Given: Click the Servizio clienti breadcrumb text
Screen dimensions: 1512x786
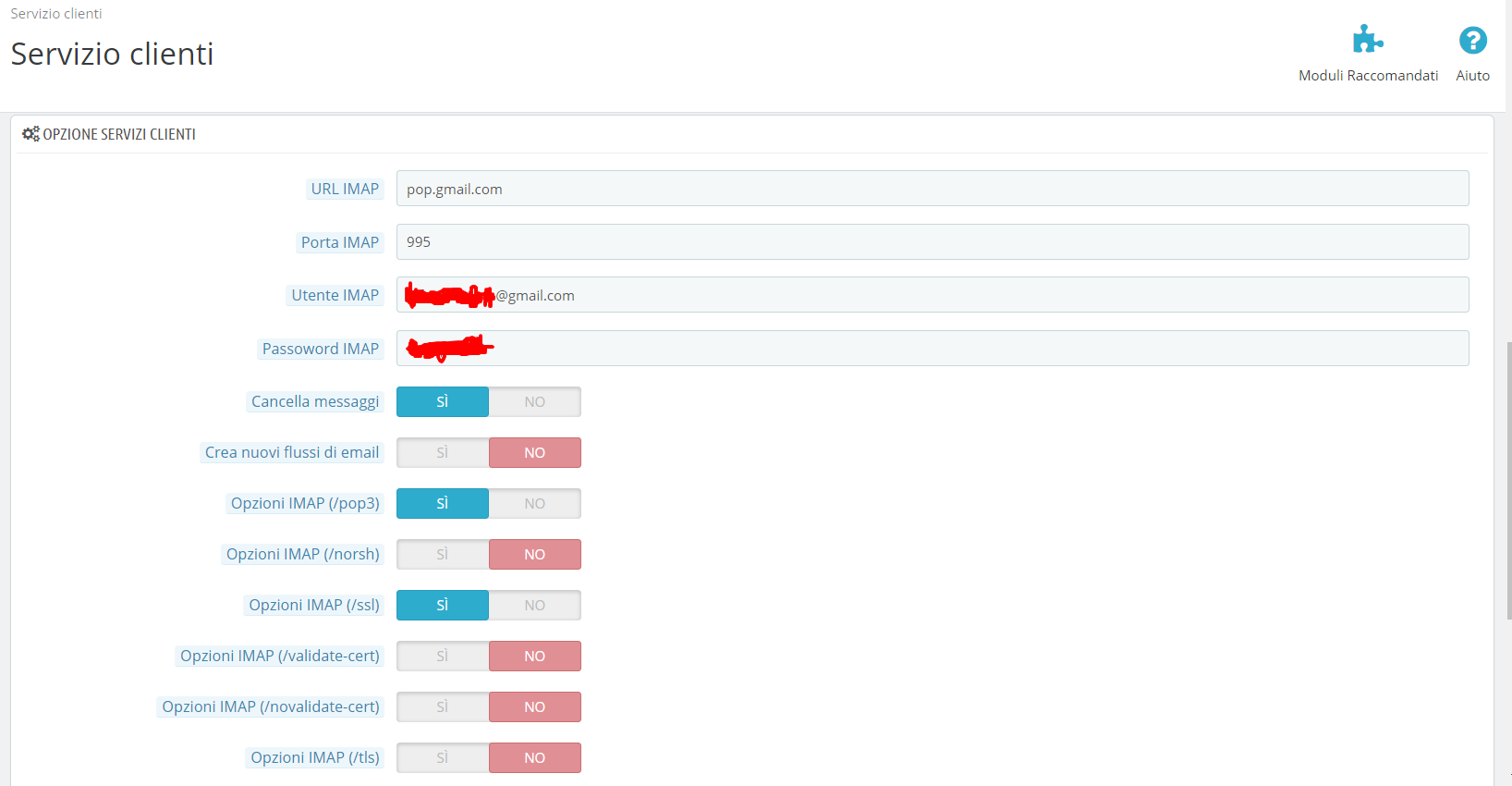Looking at the screenshot, I should (56, 14).
